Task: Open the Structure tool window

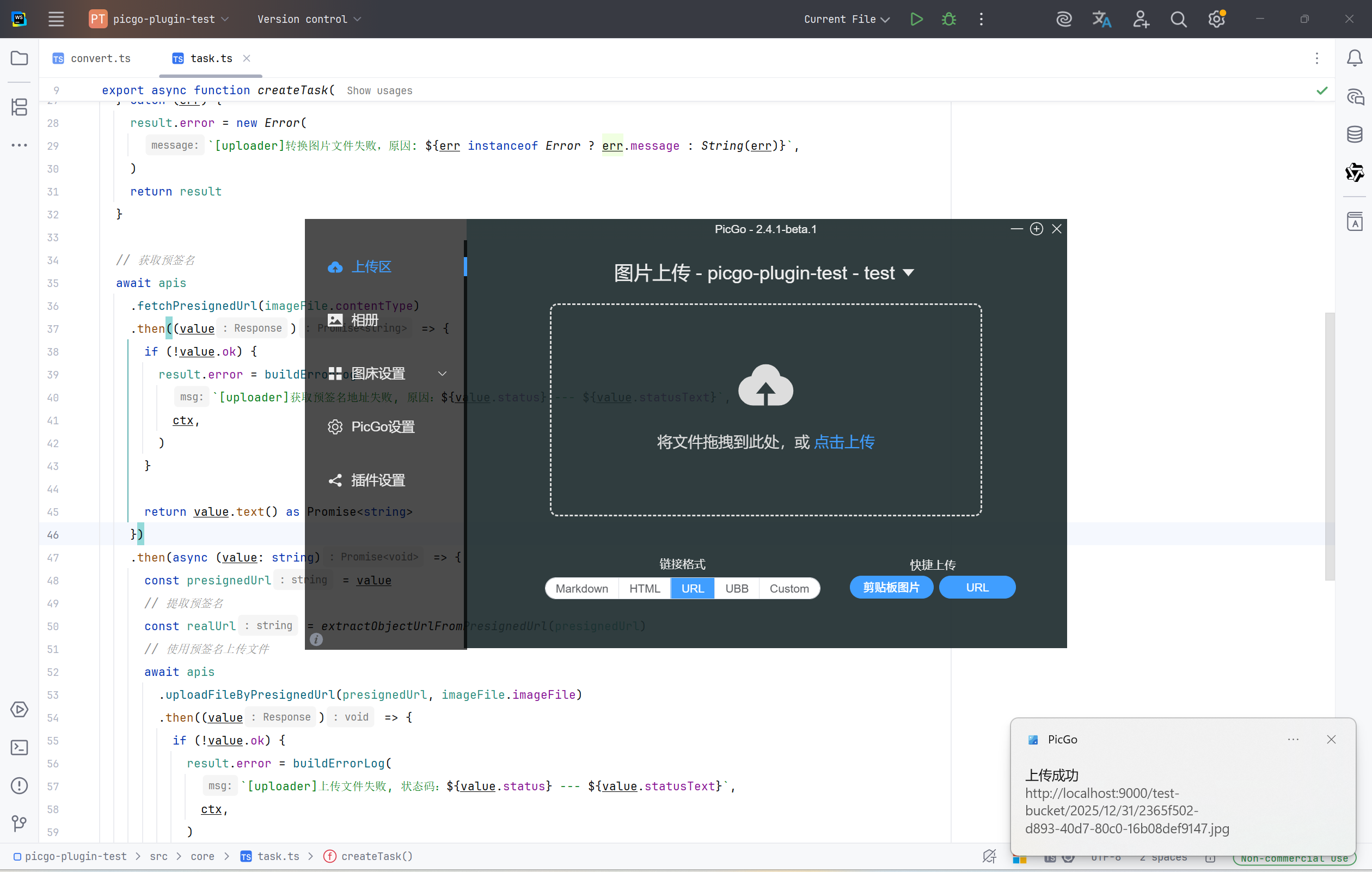Action: 20,107
